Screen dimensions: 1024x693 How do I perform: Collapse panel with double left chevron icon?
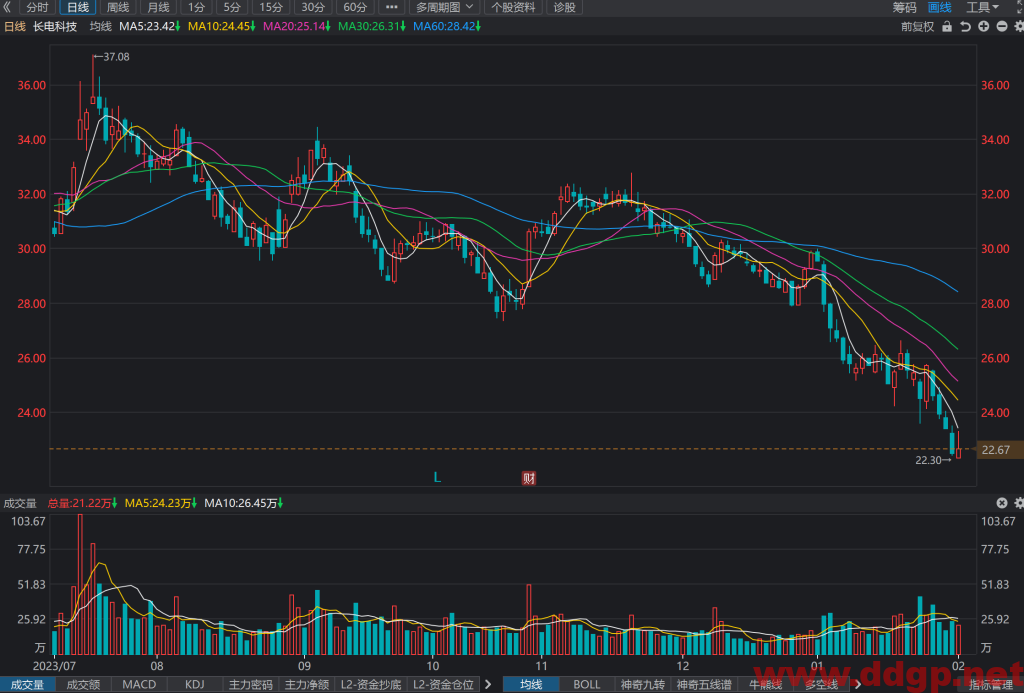point(7,7)
